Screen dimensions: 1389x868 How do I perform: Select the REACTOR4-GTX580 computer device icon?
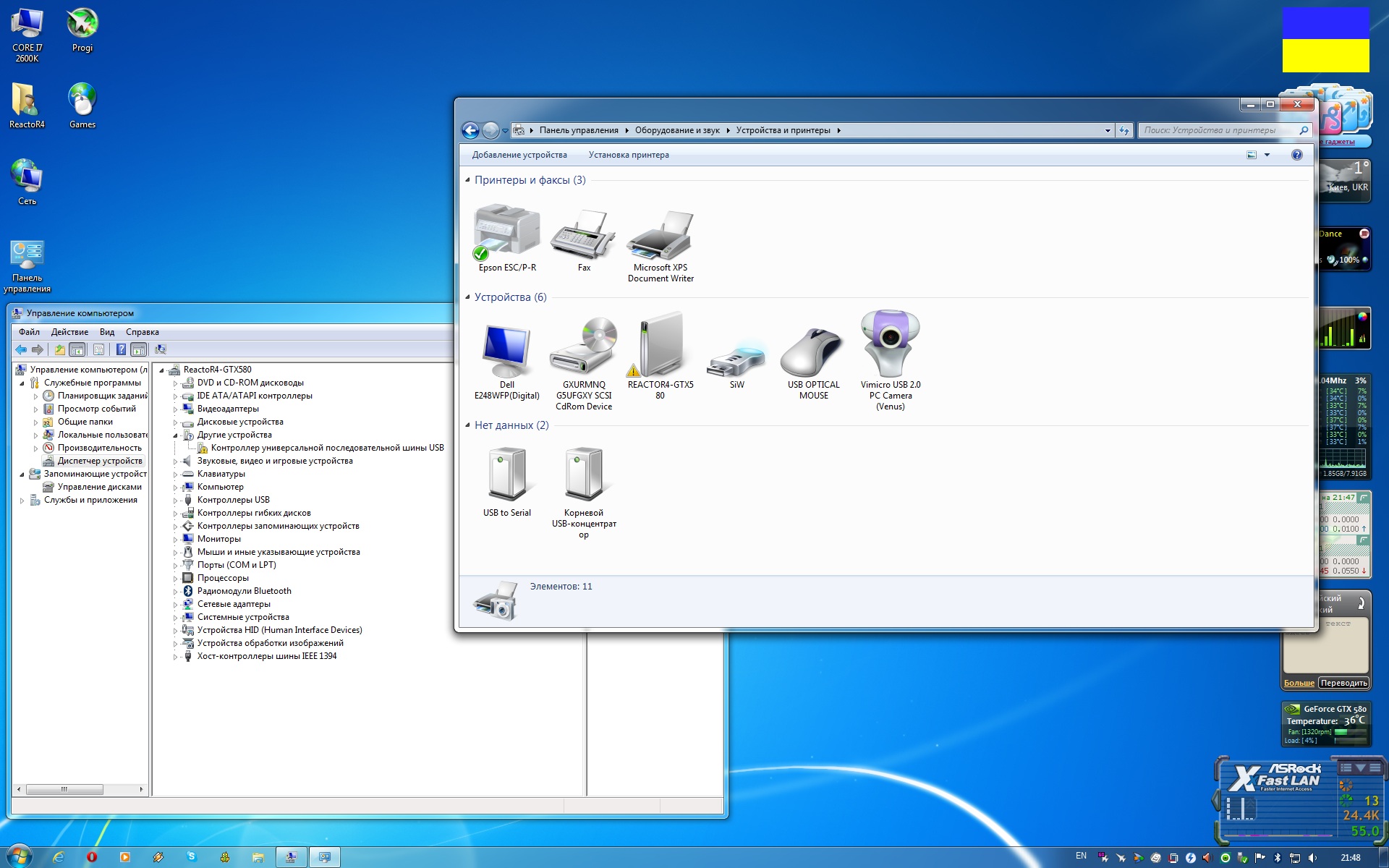660,356
